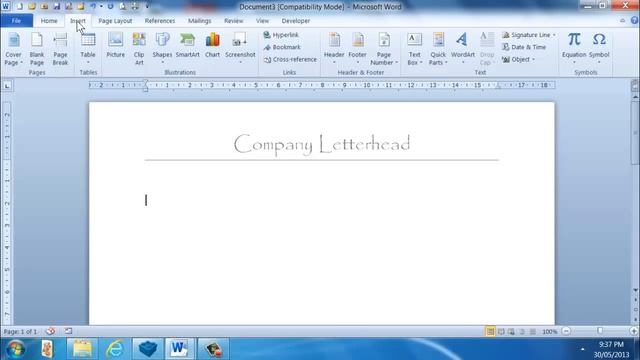
Task: Switch to the Page Layout tab
Action: click(115, 21)
